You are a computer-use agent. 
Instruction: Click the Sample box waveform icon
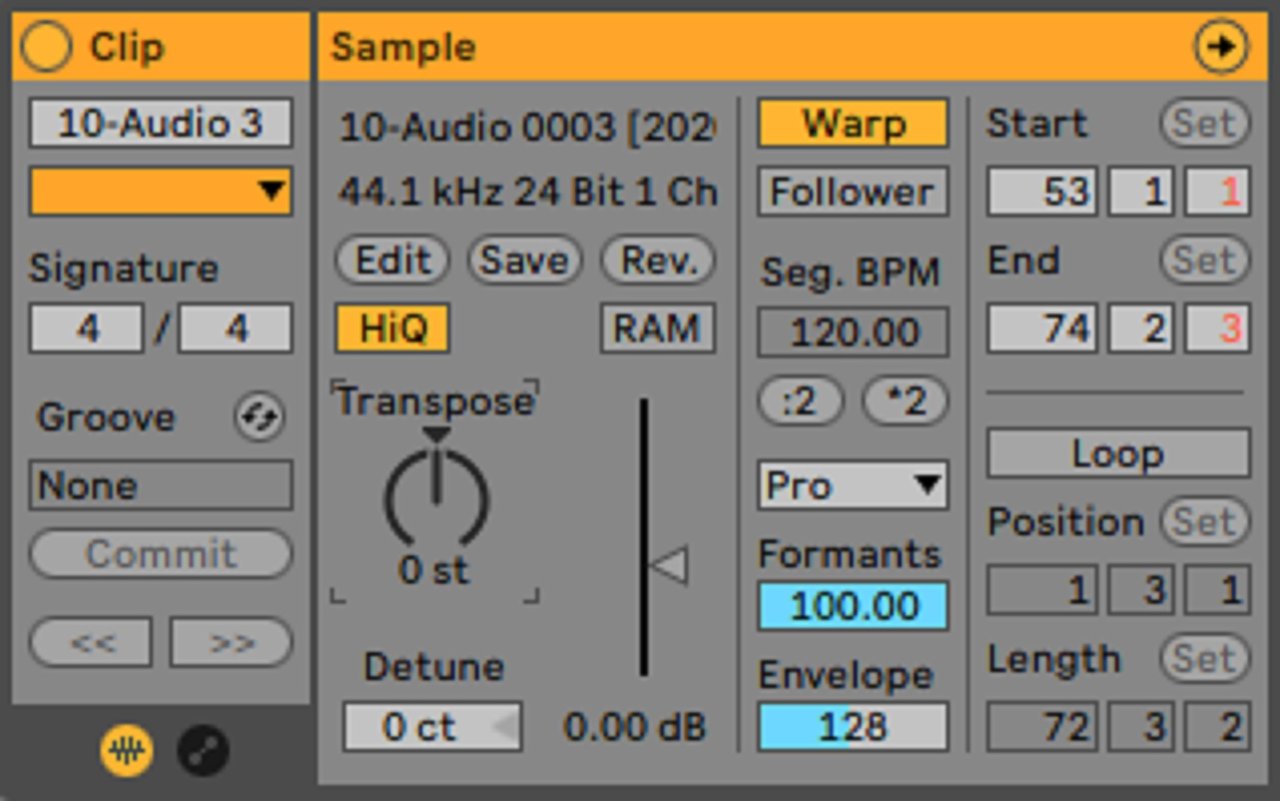[x=127, y=750]
